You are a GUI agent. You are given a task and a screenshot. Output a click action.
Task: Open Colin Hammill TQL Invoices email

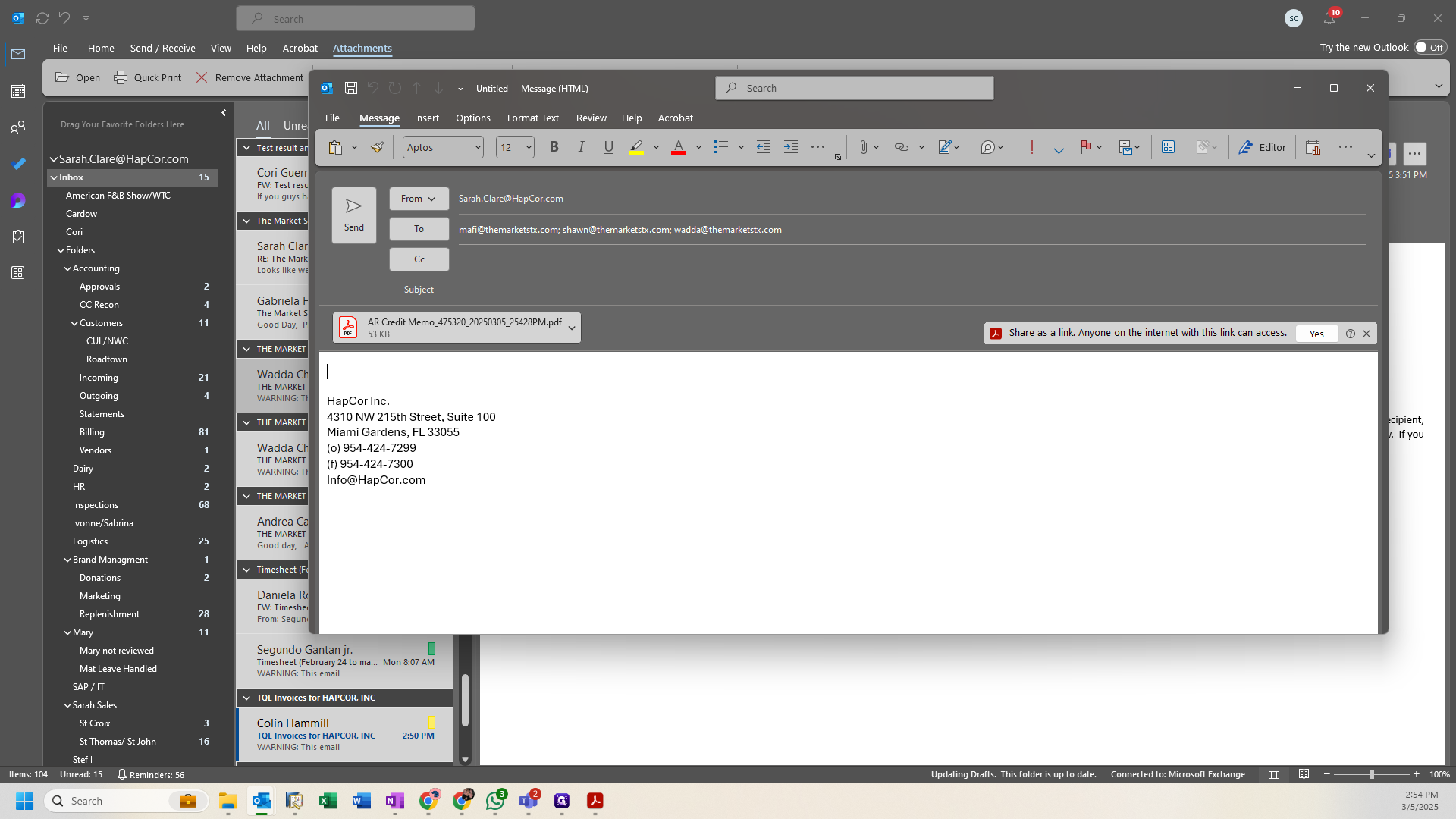tap(346, 735)
